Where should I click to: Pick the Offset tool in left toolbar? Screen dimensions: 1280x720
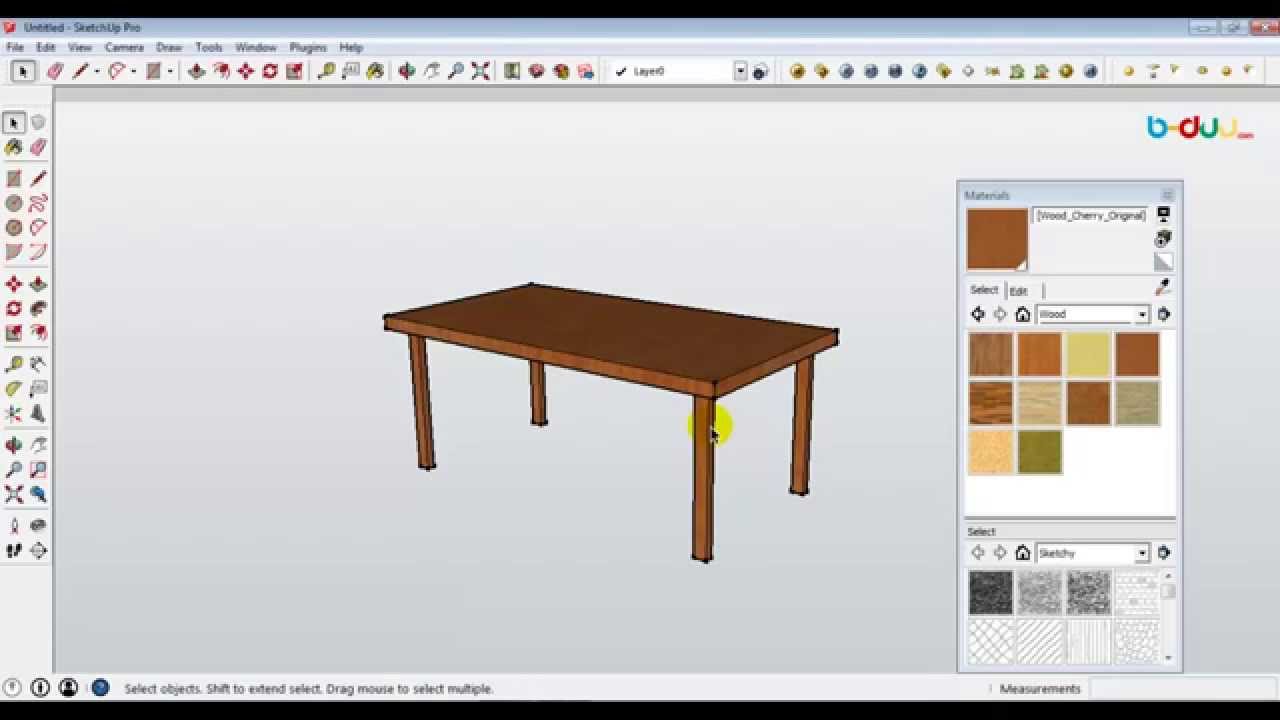coord(38,333)
